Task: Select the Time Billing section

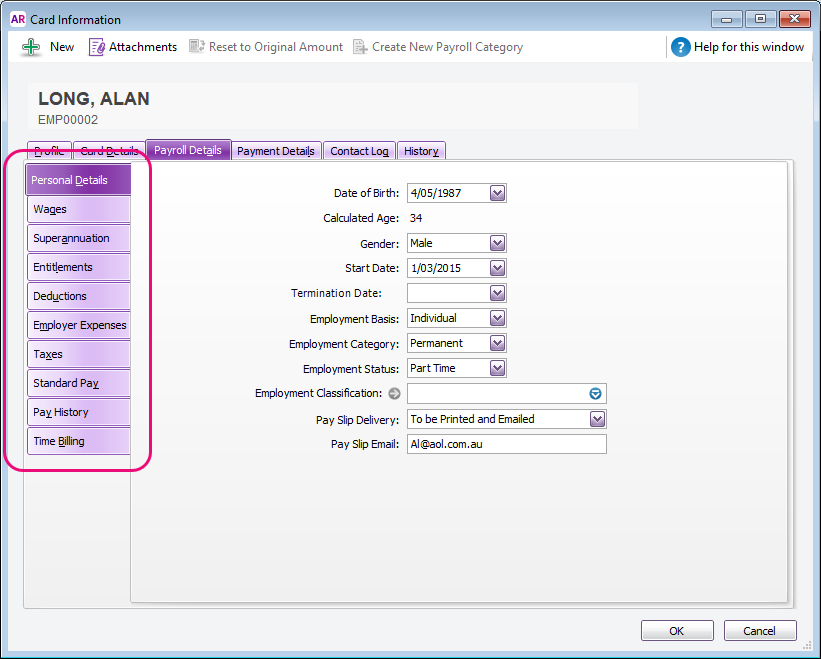Action: tap(78, 441)
